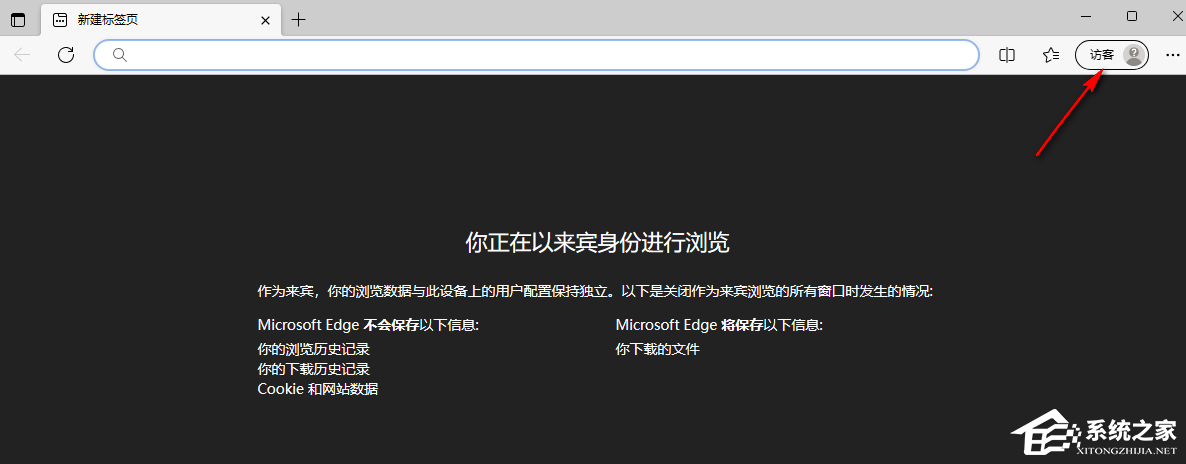Click the 你下载的文件 line
The image size is (1186, 464).
(x=658, y=350)
